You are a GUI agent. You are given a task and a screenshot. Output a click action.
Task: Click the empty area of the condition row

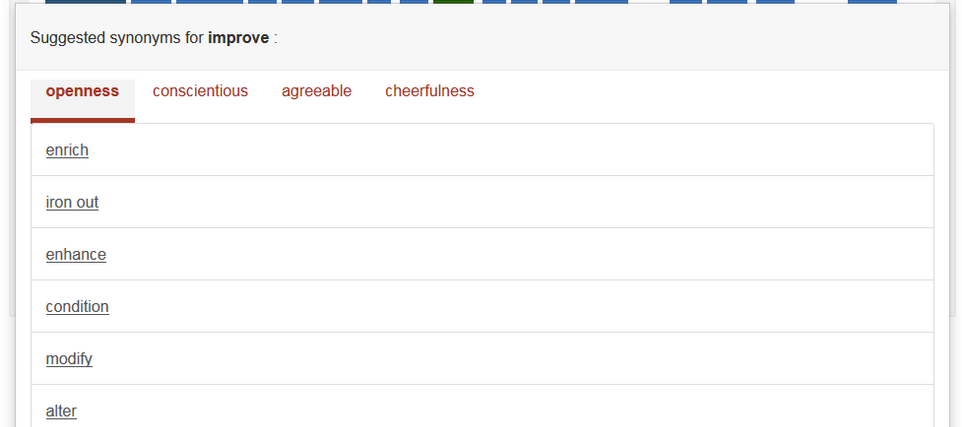coord(500,306)
